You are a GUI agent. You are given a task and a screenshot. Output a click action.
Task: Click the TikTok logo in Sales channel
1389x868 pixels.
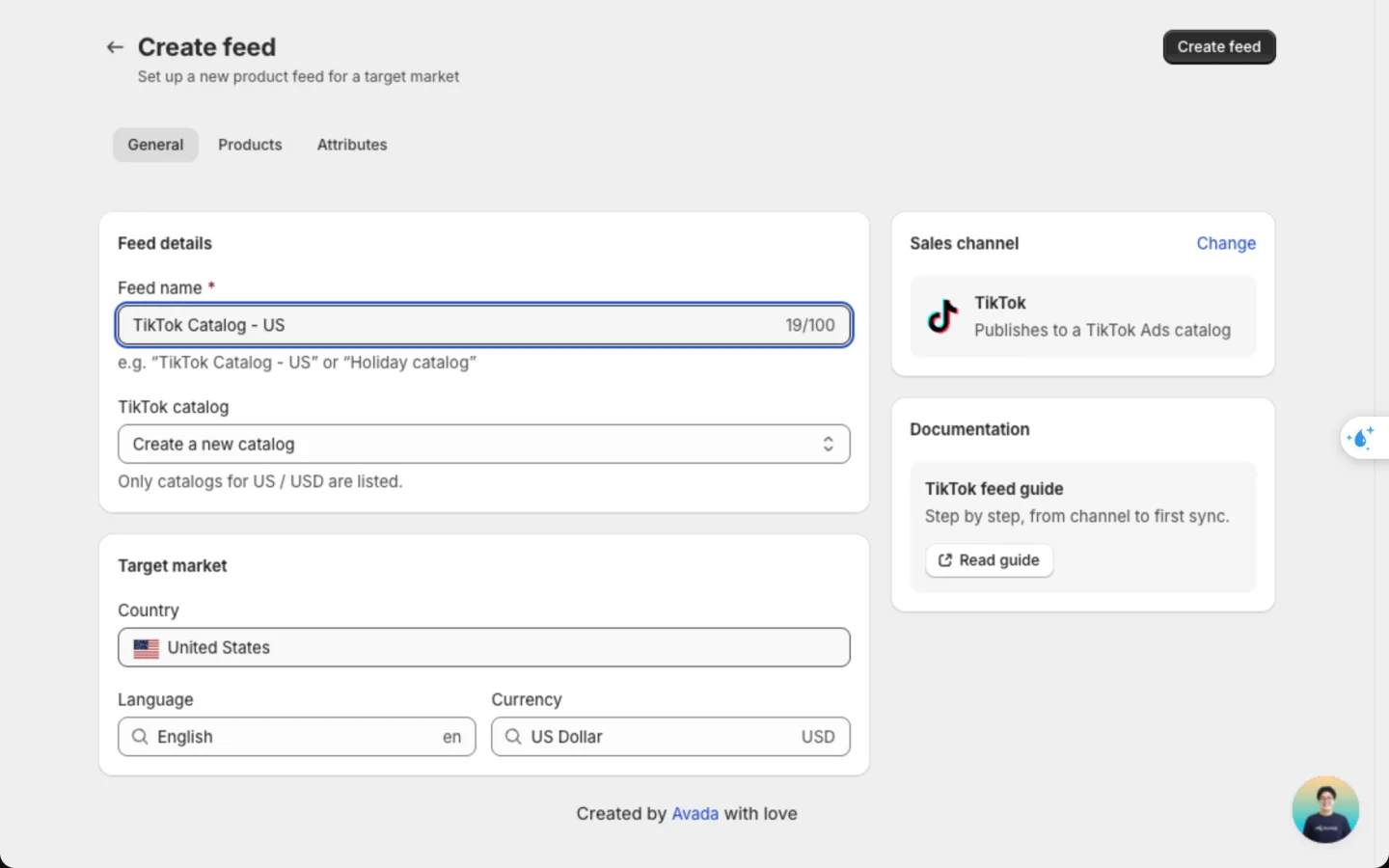(942, 316)
